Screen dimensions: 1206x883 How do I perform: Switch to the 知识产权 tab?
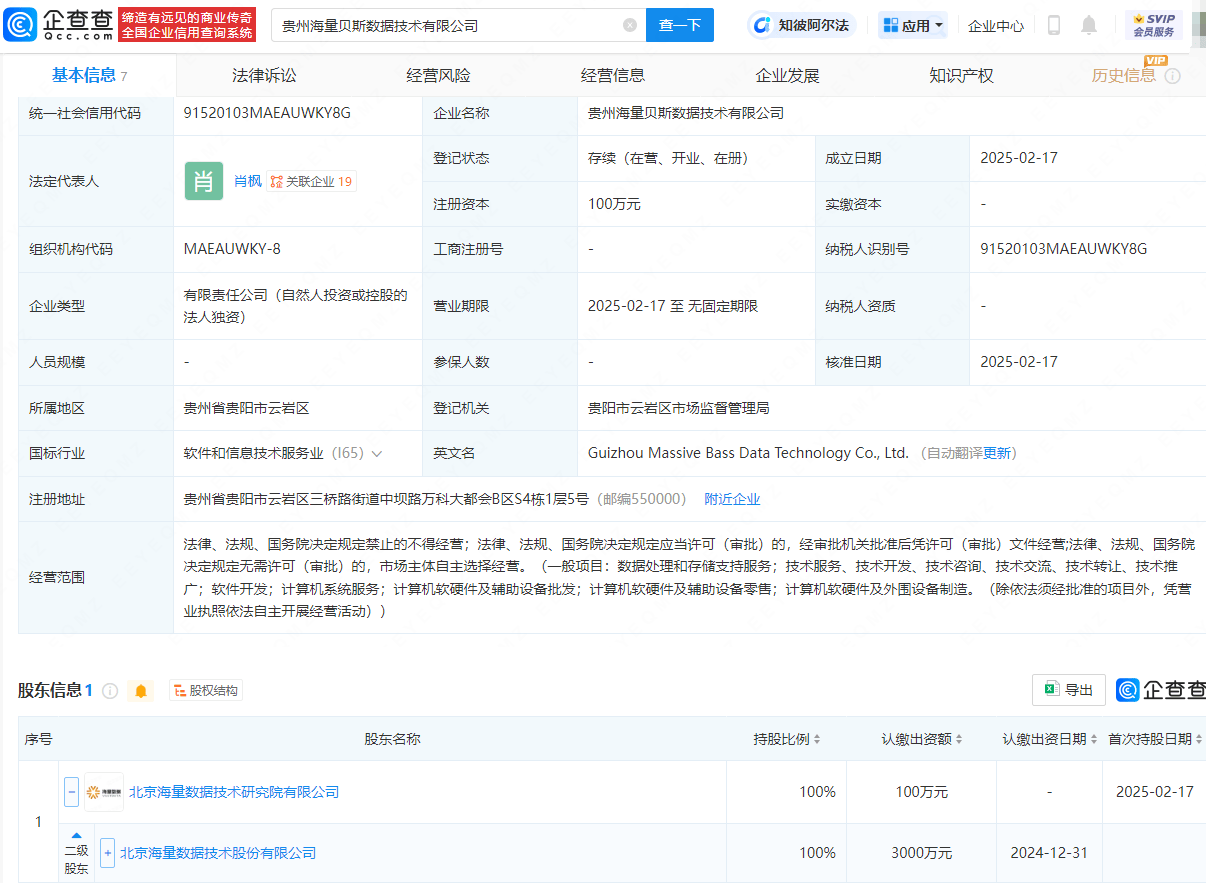coord(961,75)
